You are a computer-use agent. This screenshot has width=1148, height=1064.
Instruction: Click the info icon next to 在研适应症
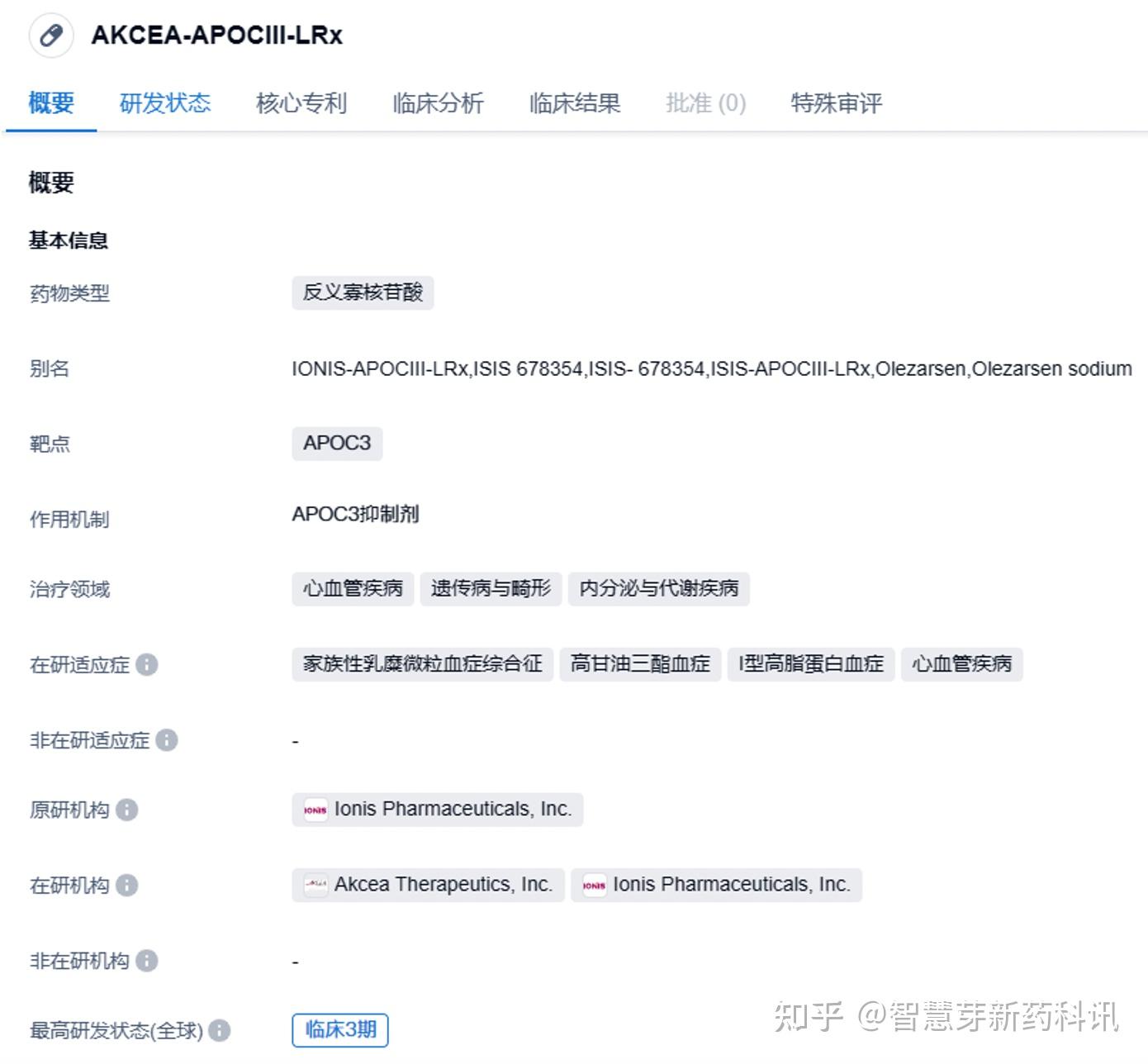coord(146,666)
